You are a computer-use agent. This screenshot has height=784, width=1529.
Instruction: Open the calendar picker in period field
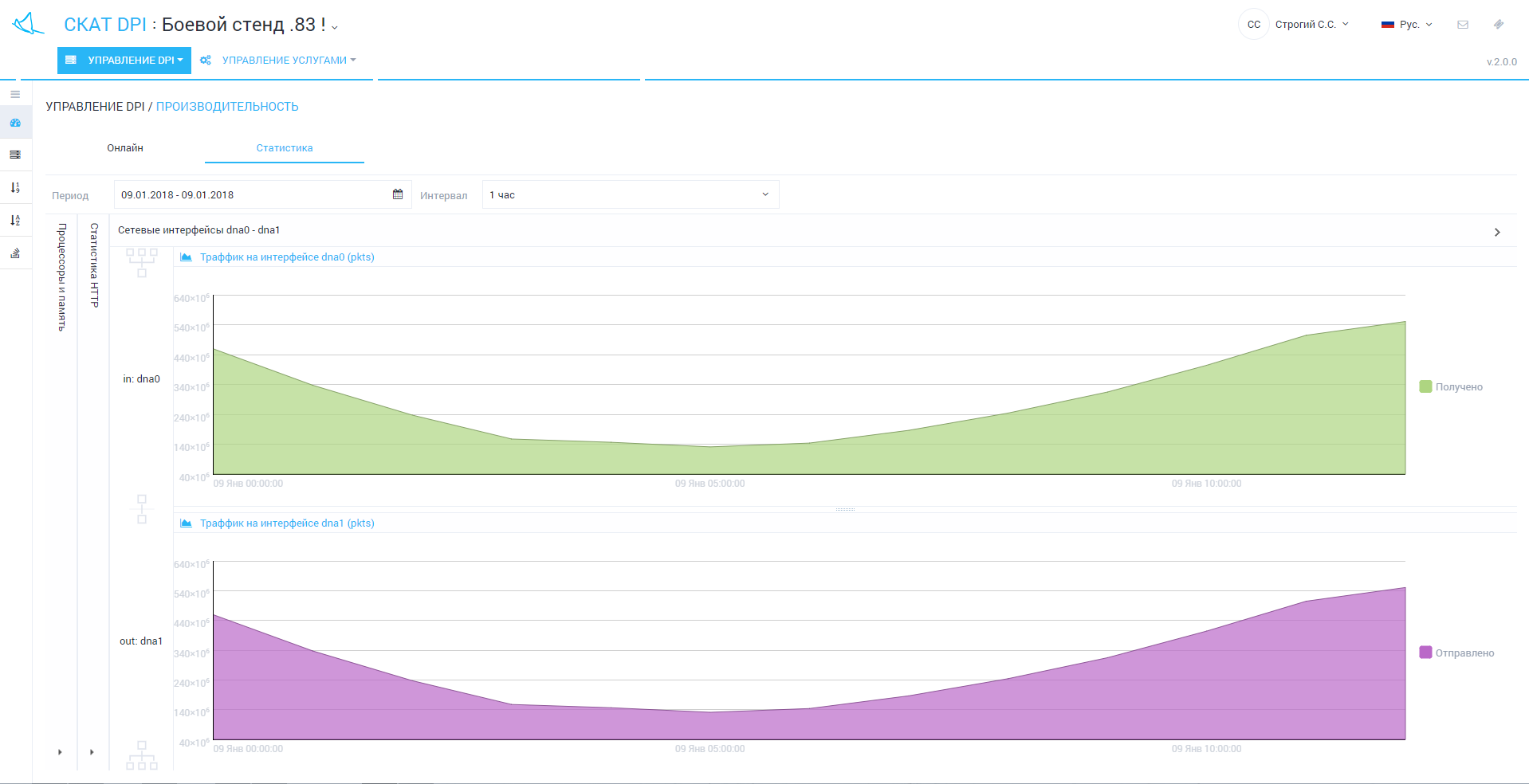[398, 194]
